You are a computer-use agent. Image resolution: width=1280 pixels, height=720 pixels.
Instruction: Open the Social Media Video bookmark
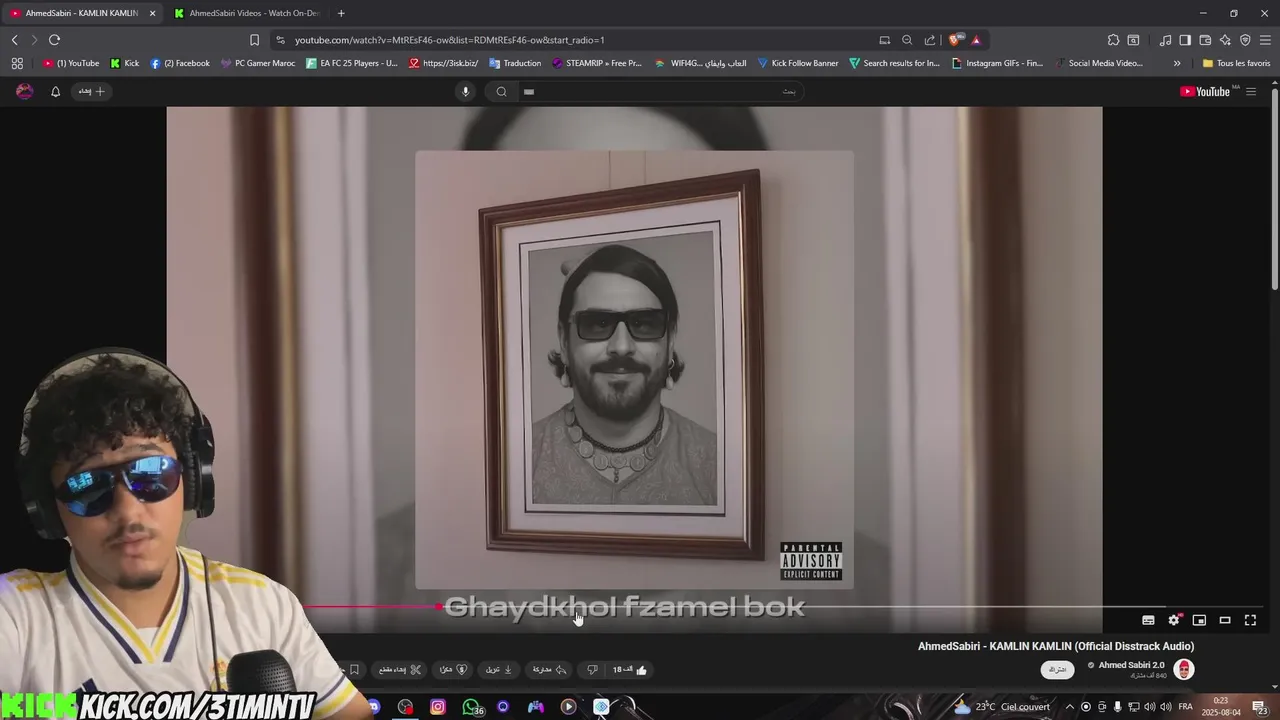point(1098,63)
